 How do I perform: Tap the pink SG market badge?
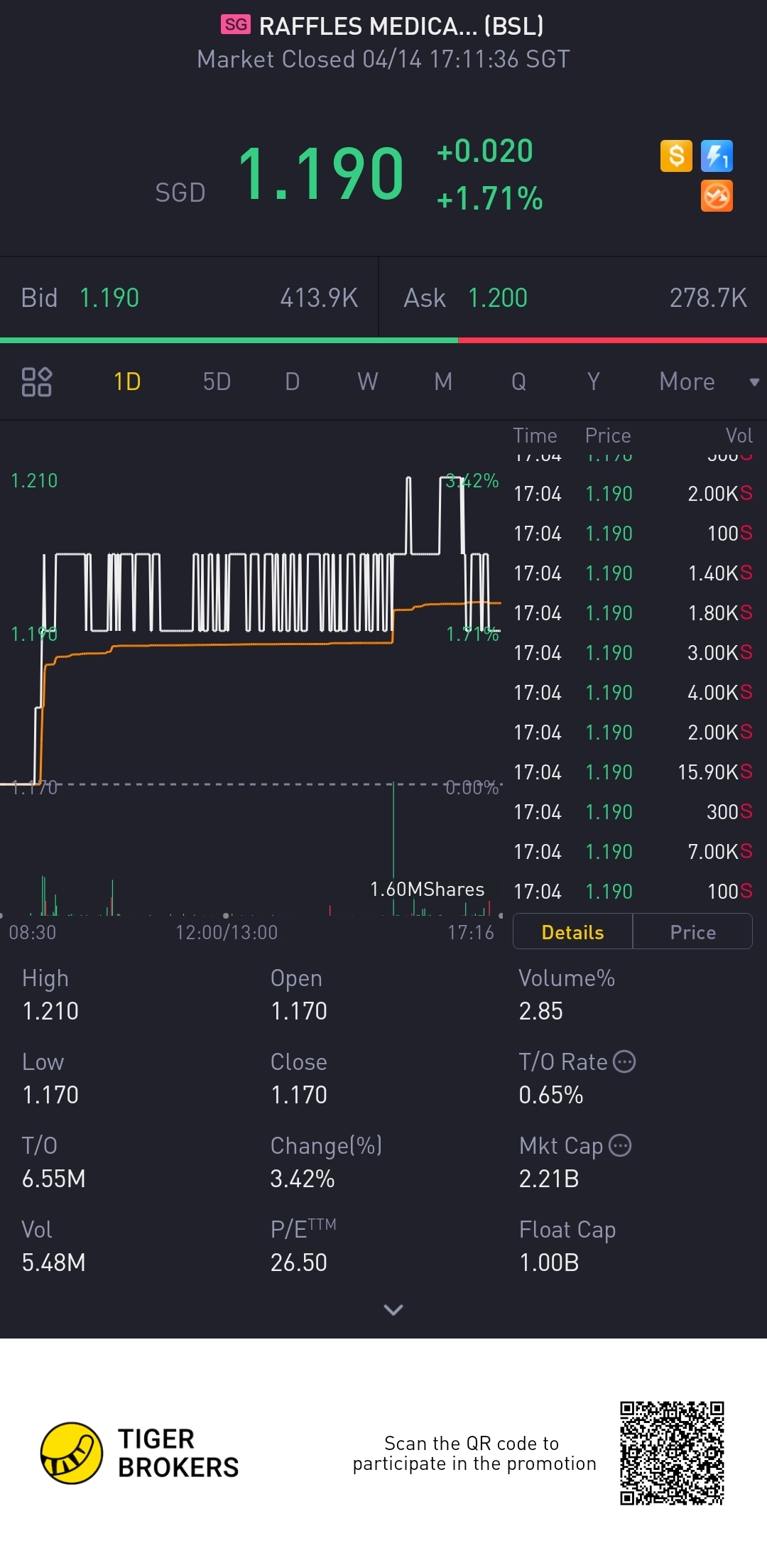point(236,25)
